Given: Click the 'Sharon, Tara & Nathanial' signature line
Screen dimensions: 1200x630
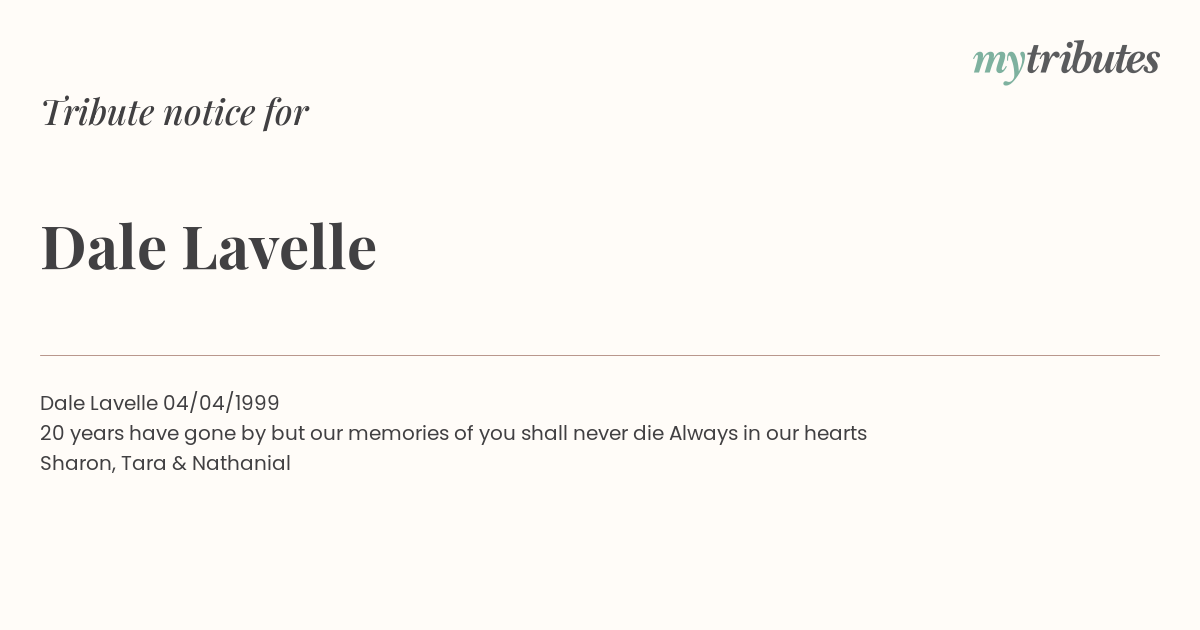Looking at the screenshot, I should pyautogui.click(x=165, y=463).
